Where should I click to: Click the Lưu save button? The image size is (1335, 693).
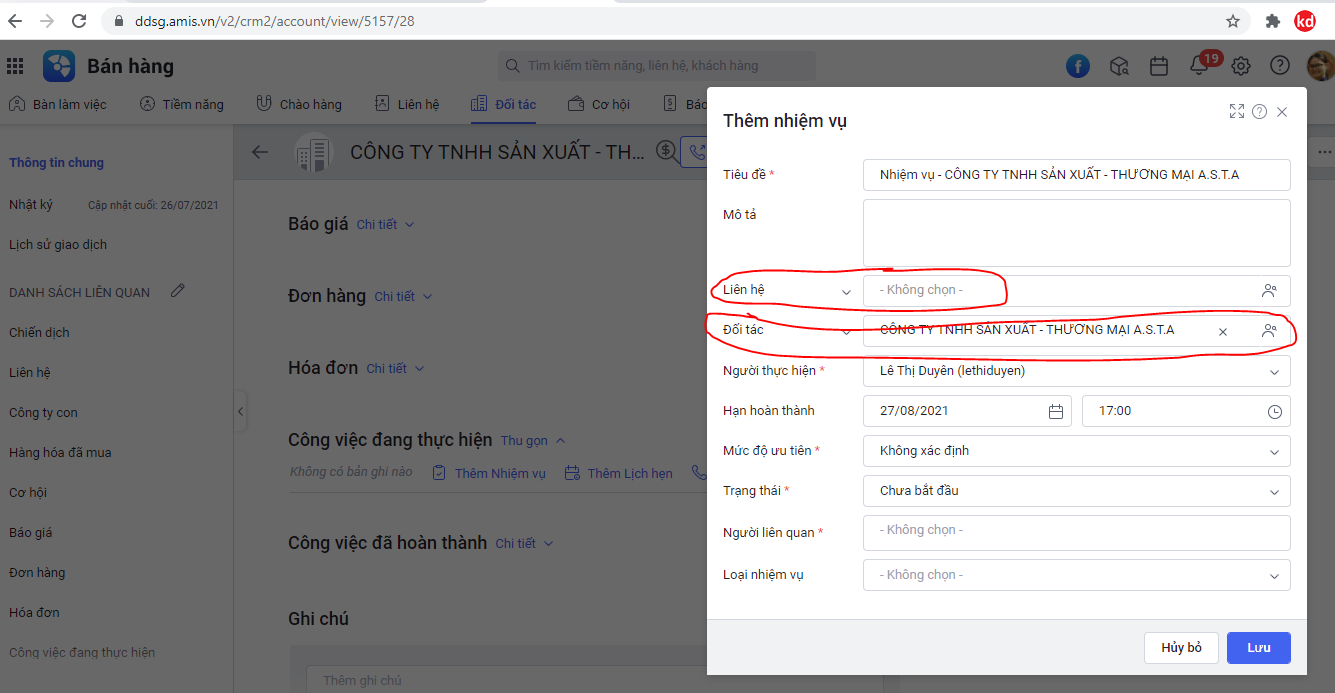click(1259, 648)
